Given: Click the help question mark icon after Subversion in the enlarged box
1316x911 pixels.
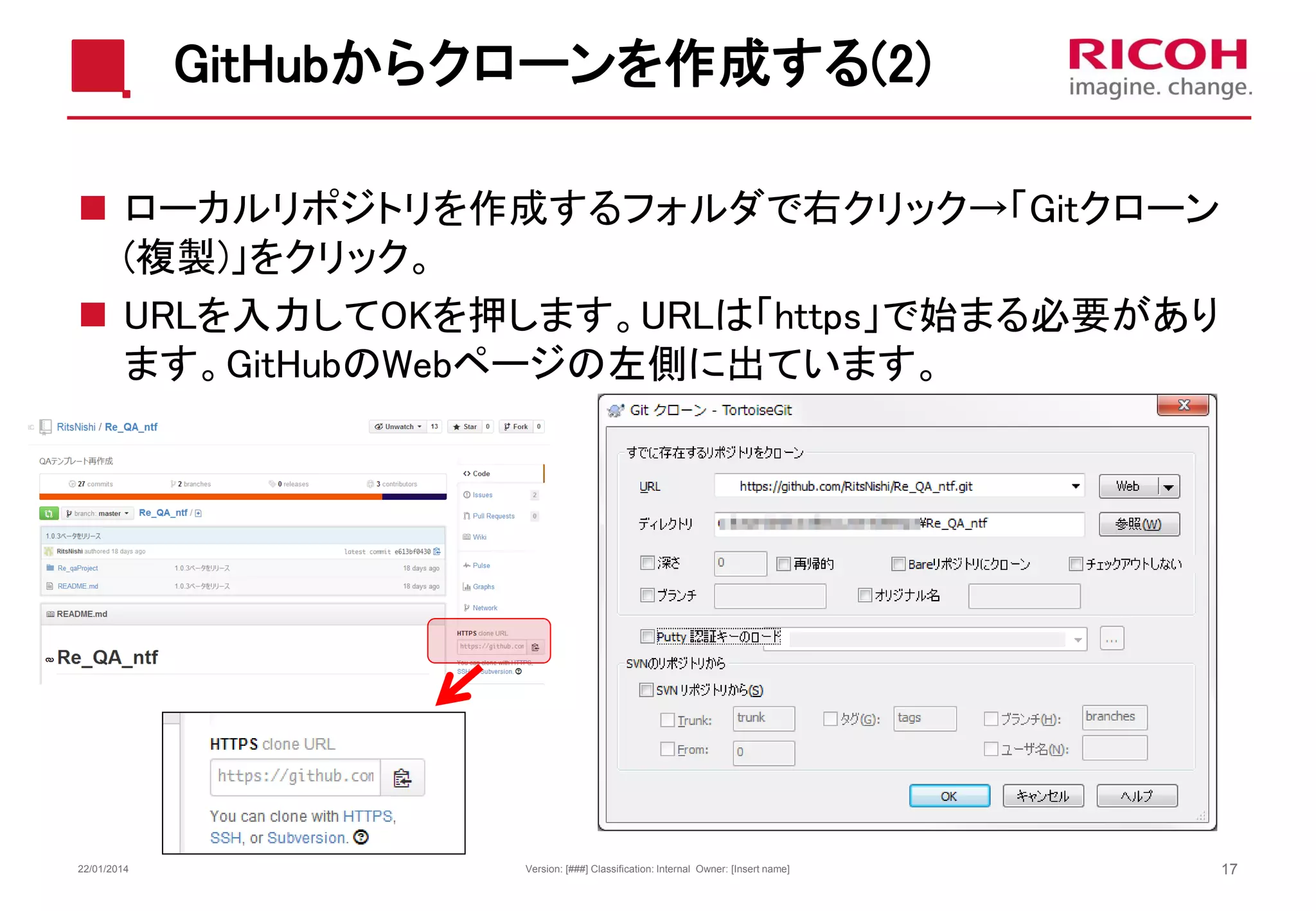Looking at the screenshot, I should coord(361,837).
